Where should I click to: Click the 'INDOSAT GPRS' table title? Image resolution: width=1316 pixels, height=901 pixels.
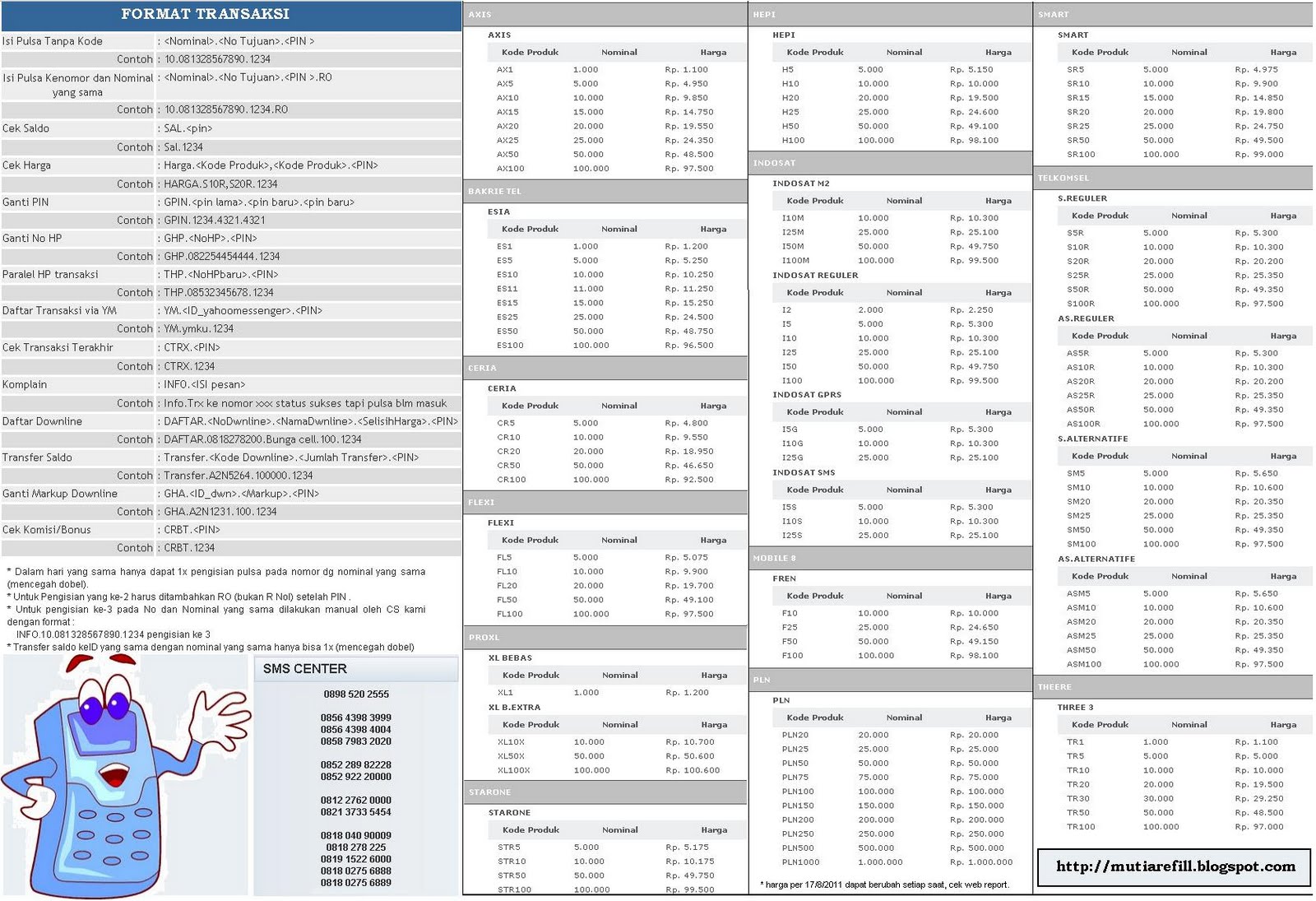point(807,395)
